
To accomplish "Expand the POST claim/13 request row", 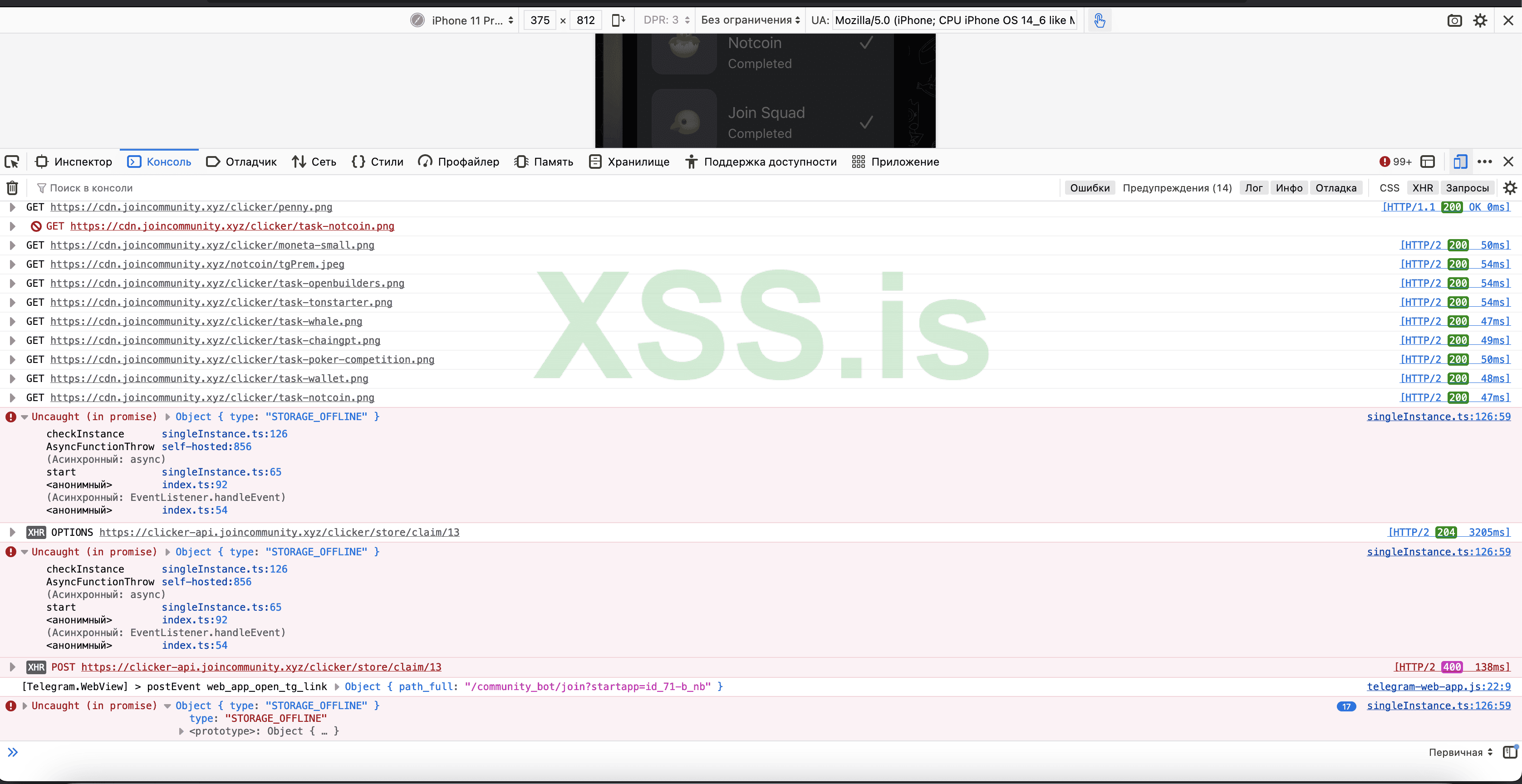I will coord(12,667).
